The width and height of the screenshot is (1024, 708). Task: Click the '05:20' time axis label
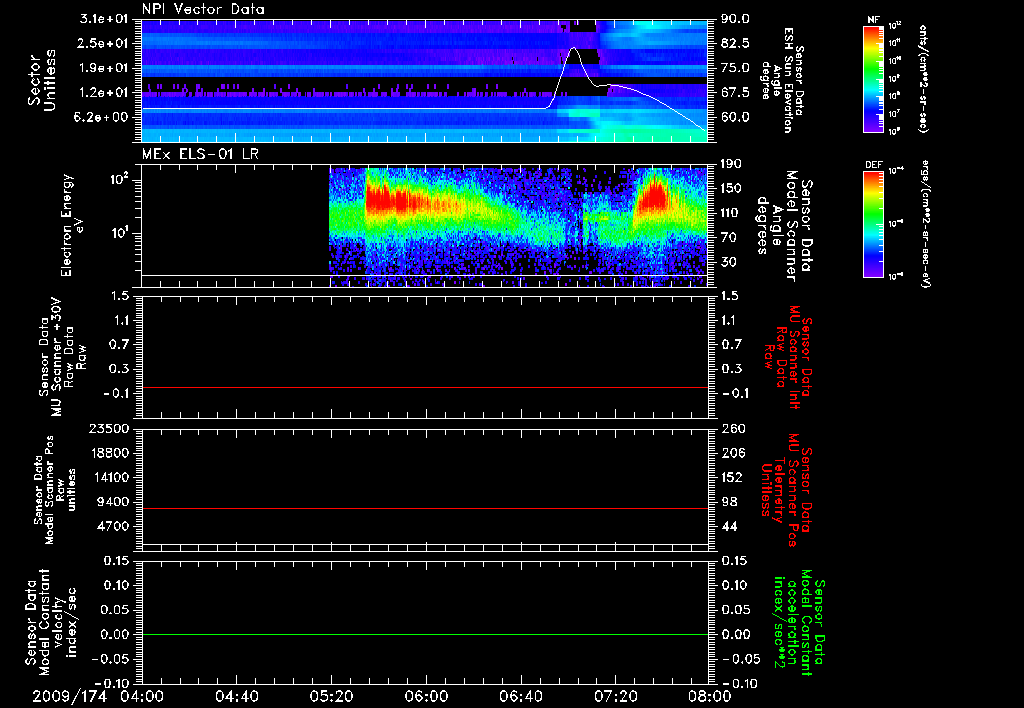[x=331, y=696]
